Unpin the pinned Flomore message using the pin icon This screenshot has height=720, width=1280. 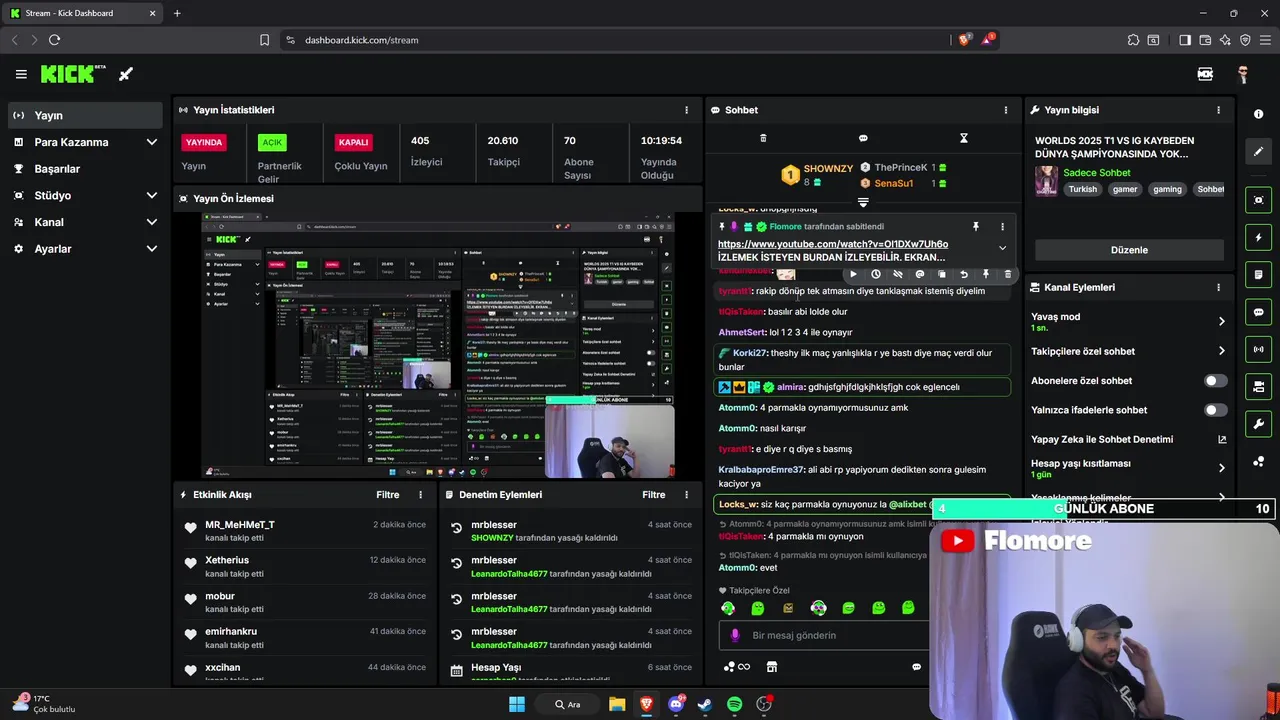point(976,227)
